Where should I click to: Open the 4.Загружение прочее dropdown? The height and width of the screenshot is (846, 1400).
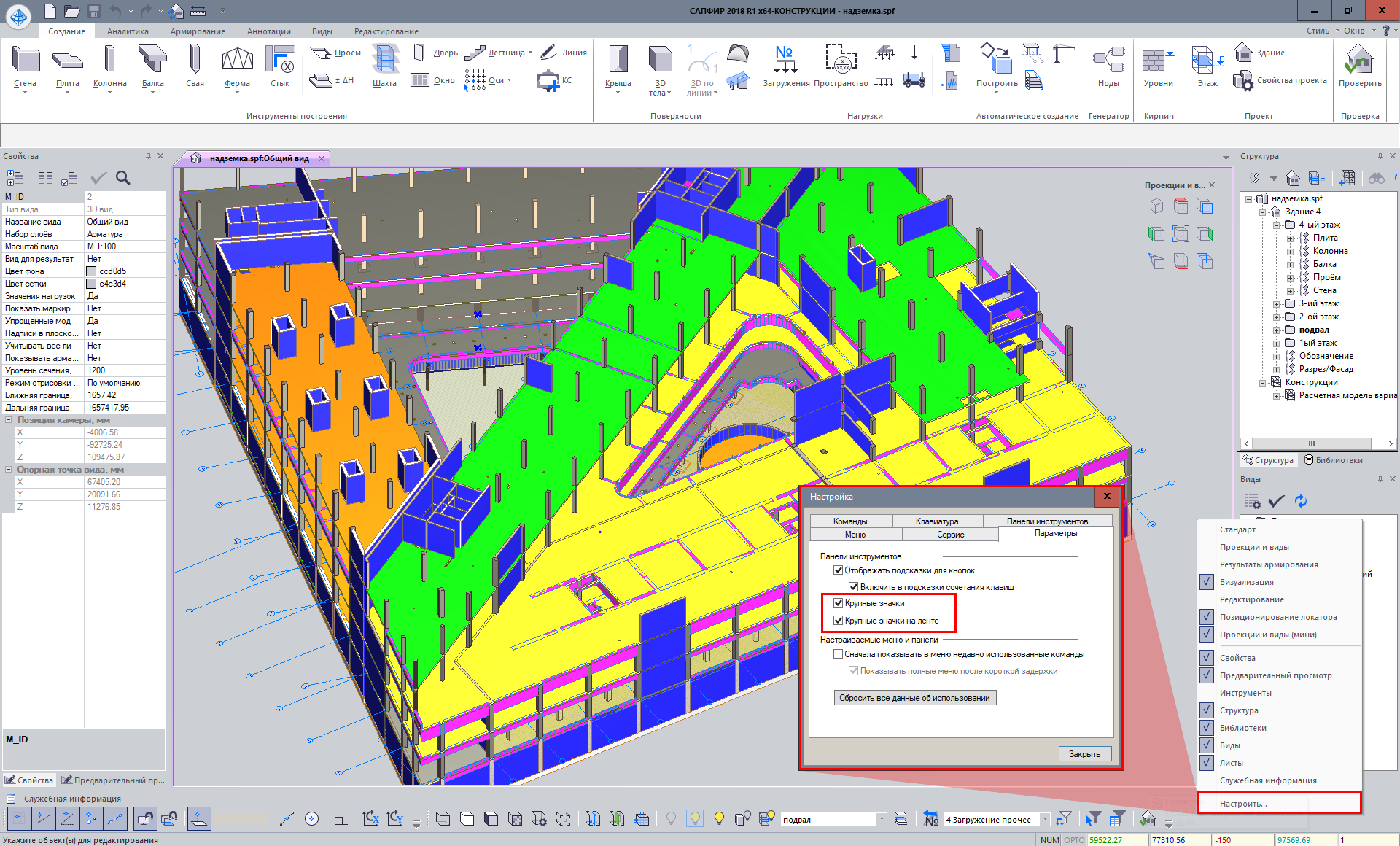[x=1044, y=820]
